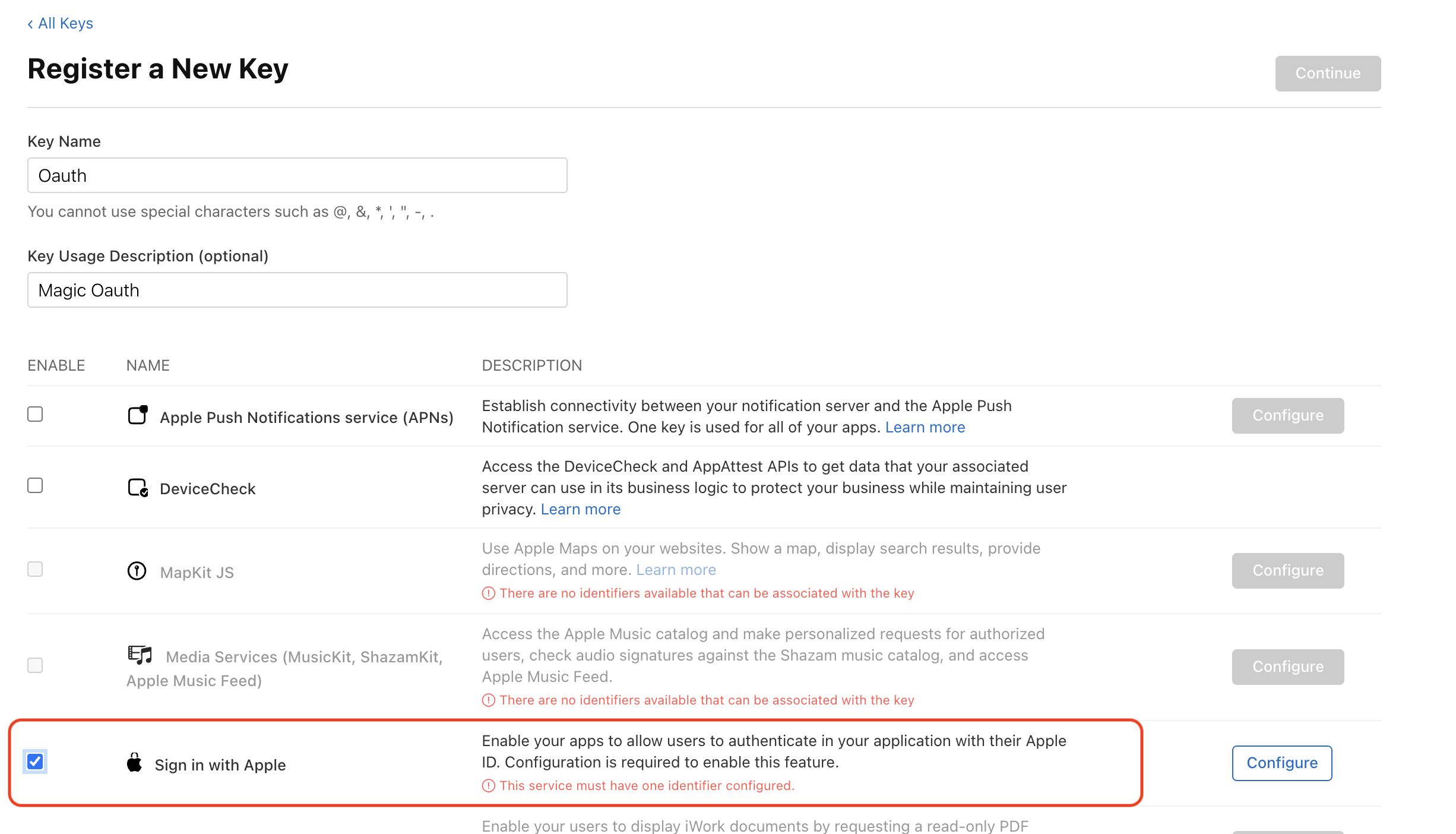
Task: Click the warning icon under MapKit JS
Action: (x=488, y=593)
